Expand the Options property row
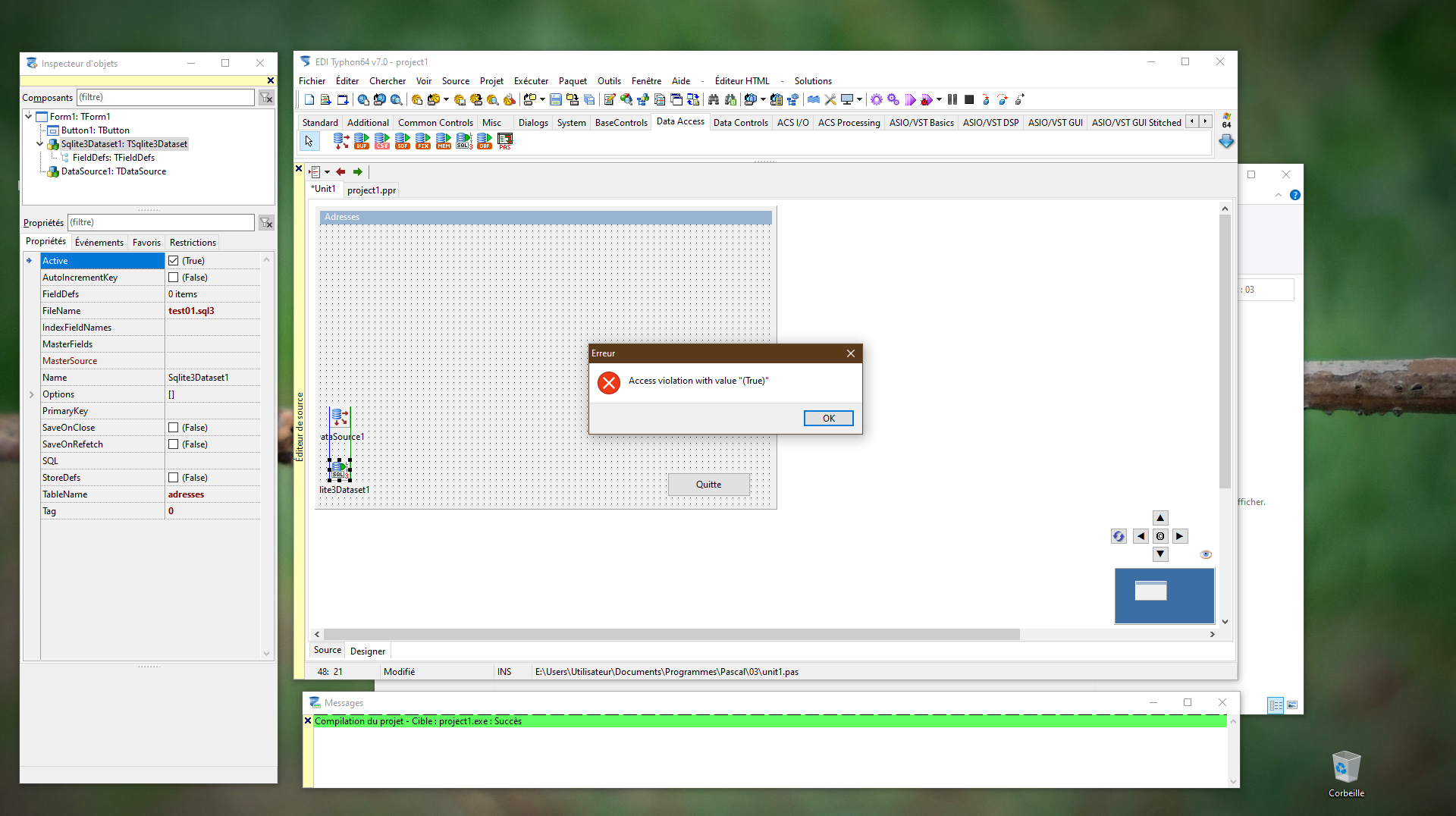Screen dimensions: 1456x816 click(31, 394)
